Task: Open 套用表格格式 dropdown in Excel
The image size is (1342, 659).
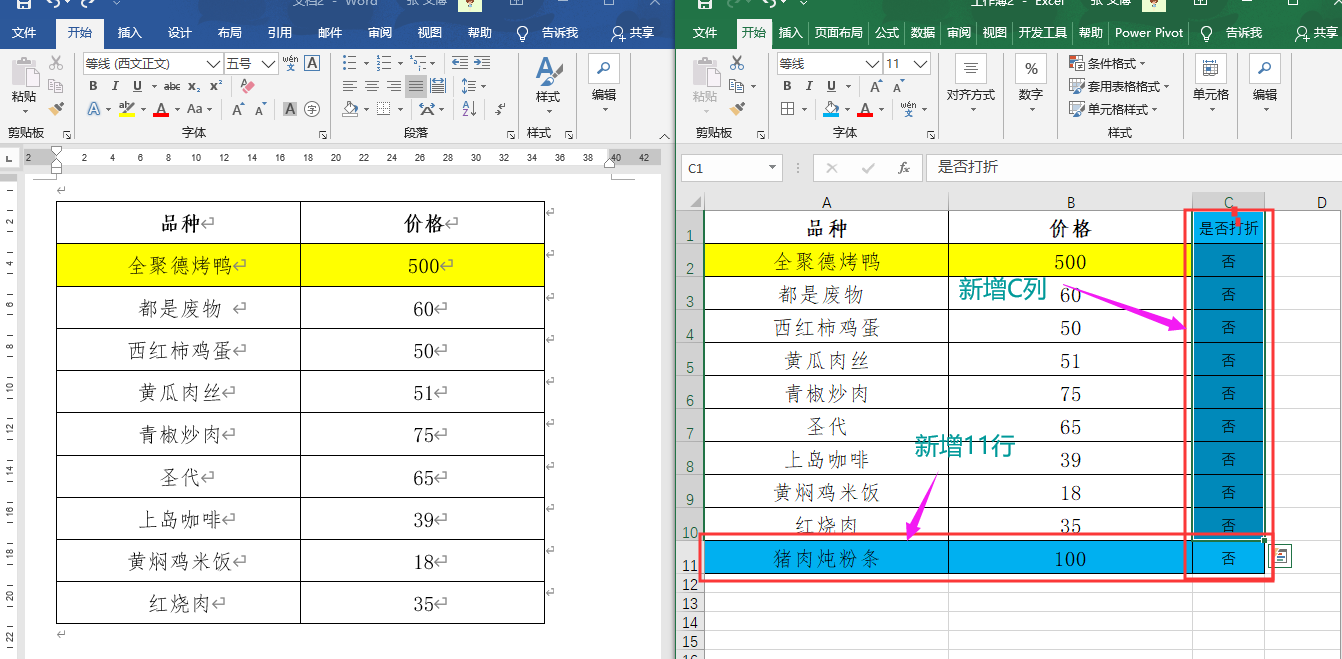Action: (1118, 86)
